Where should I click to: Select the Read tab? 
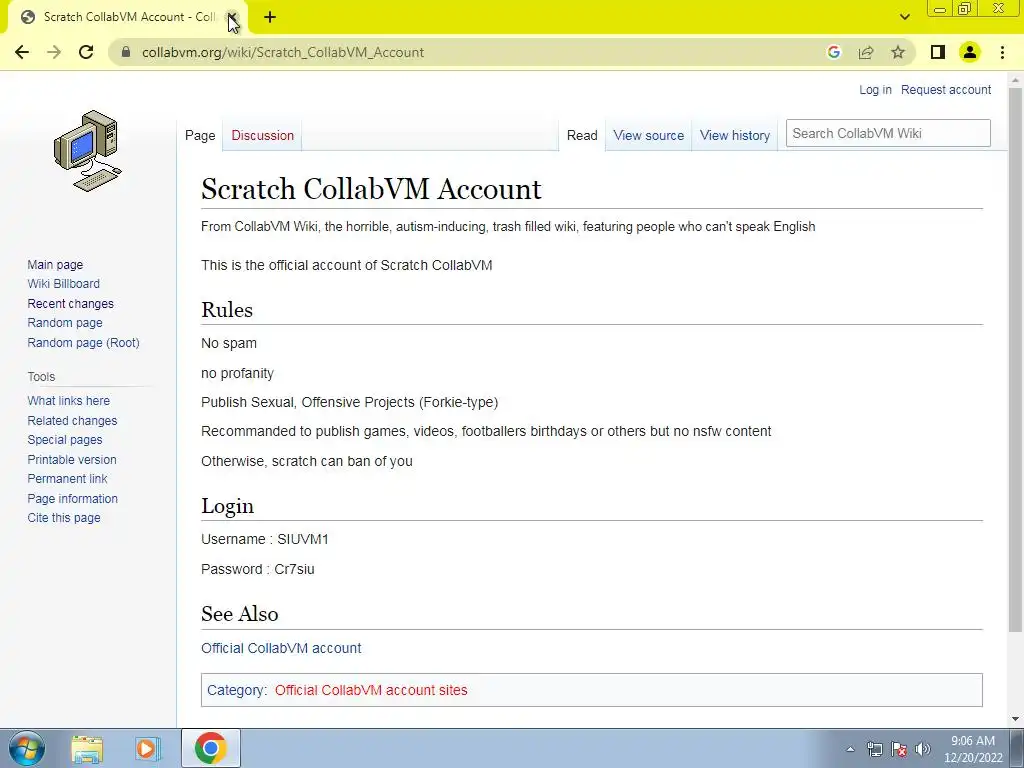point(582,135)
